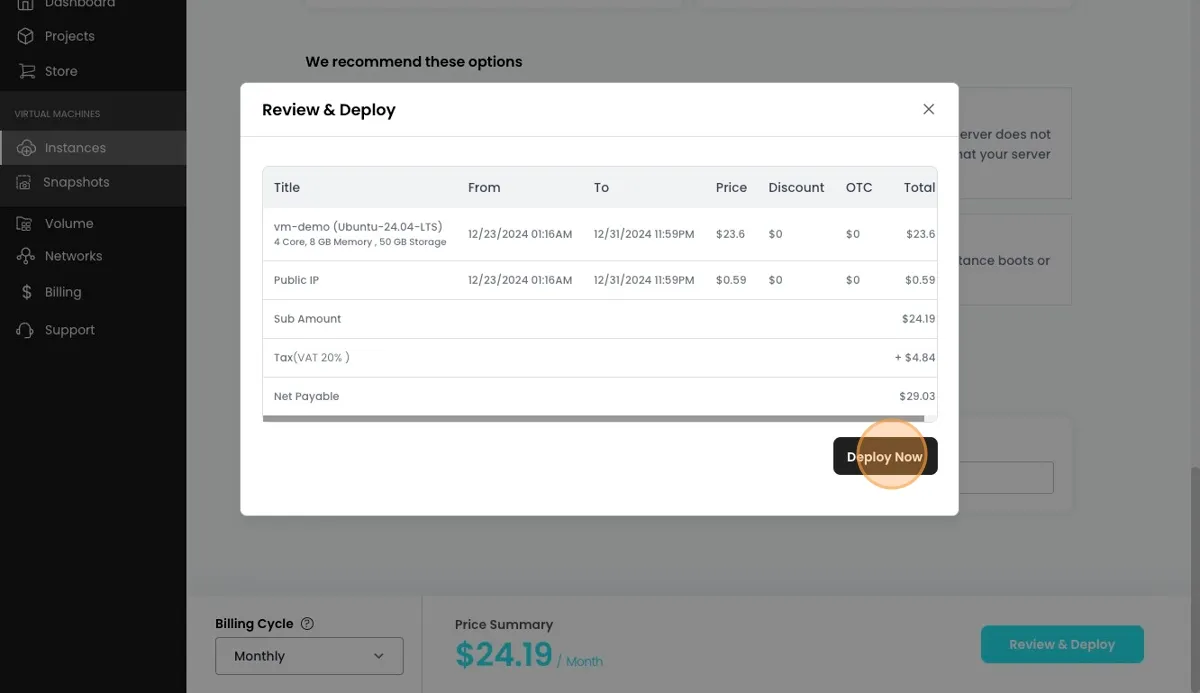Close the Review & Deploy dialog
Screen dimensions: 1200x693
pos(928,109)
